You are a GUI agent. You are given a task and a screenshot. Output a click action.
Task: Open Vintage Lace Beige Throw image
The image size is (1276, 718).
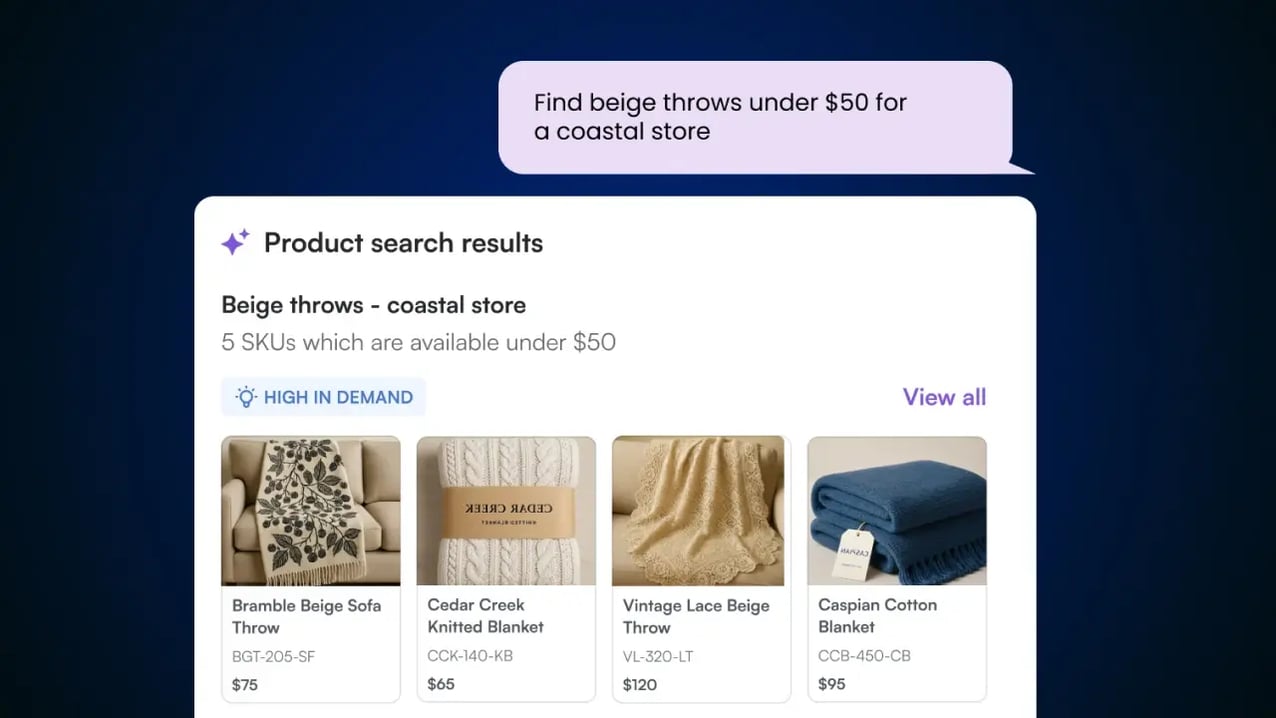[x=701, y=510]
